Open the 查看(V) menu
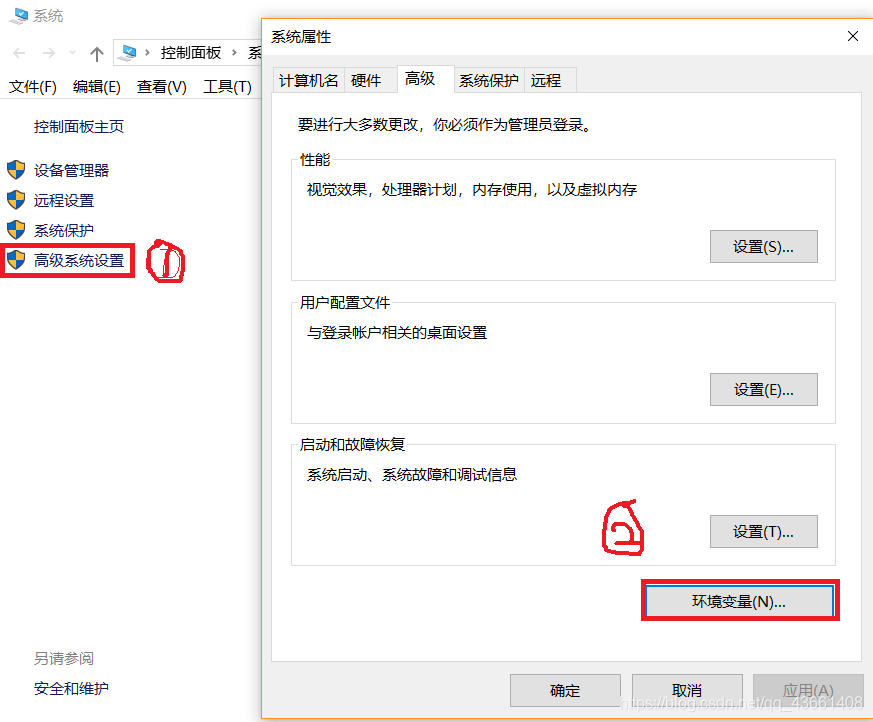The height and width of the screenshot is (722, 873). 161,87
